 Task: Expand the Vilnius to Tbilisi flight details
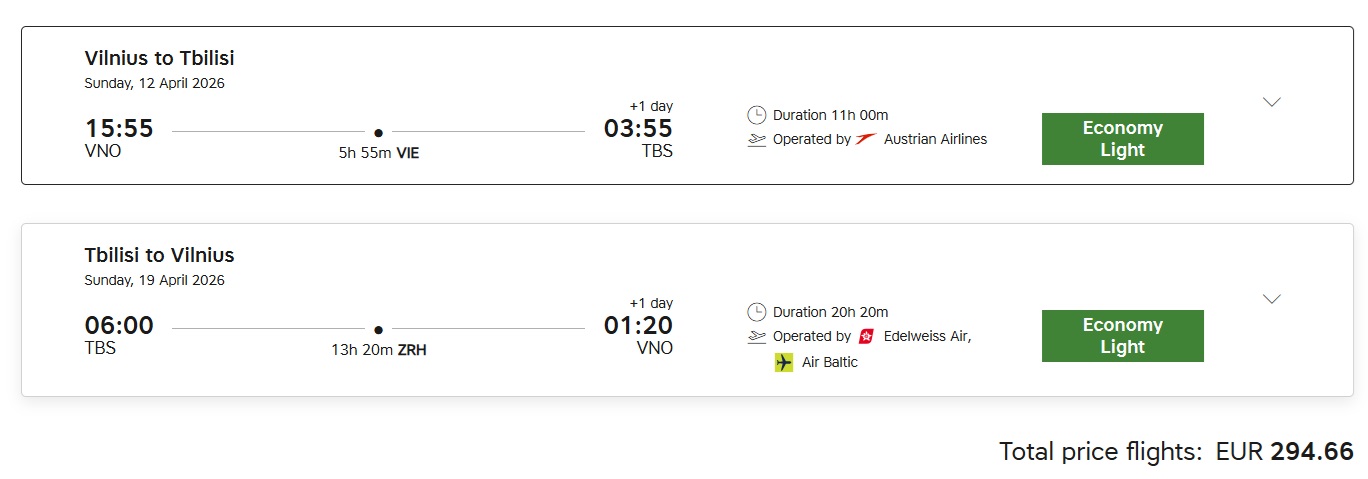(1272, 102)
